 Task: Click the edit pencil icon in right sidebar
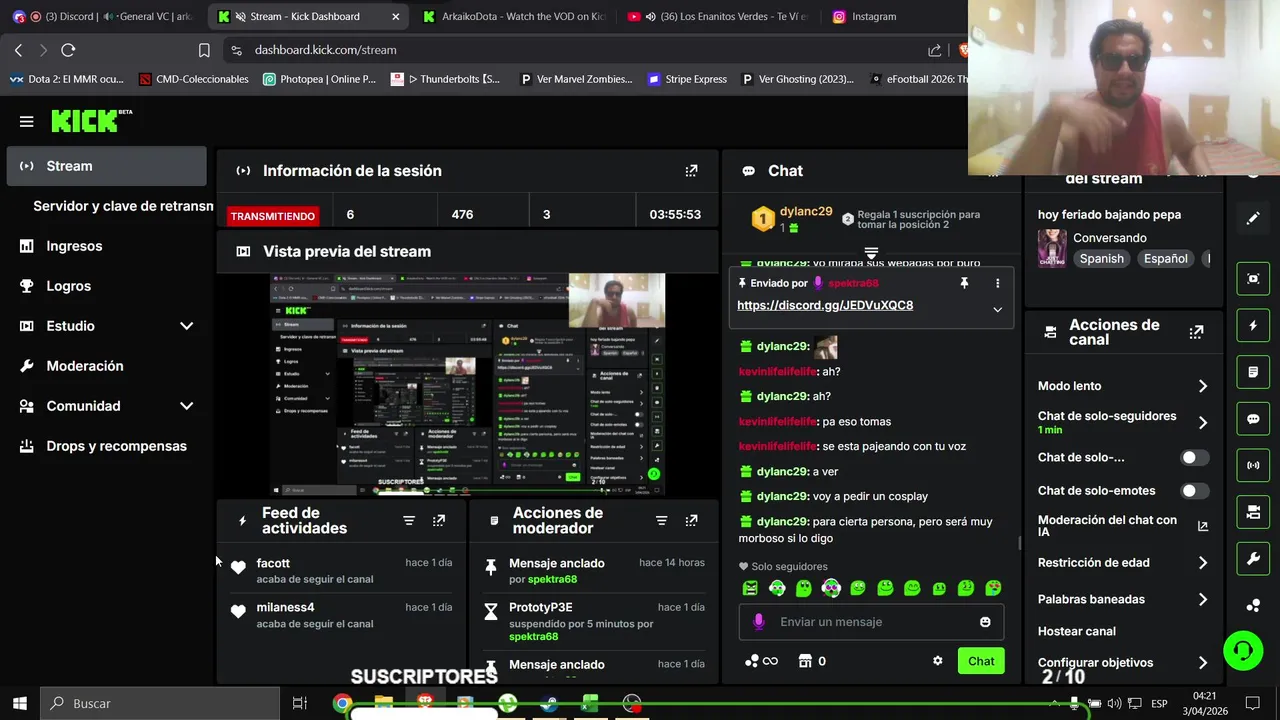[x=1253, y=218]
